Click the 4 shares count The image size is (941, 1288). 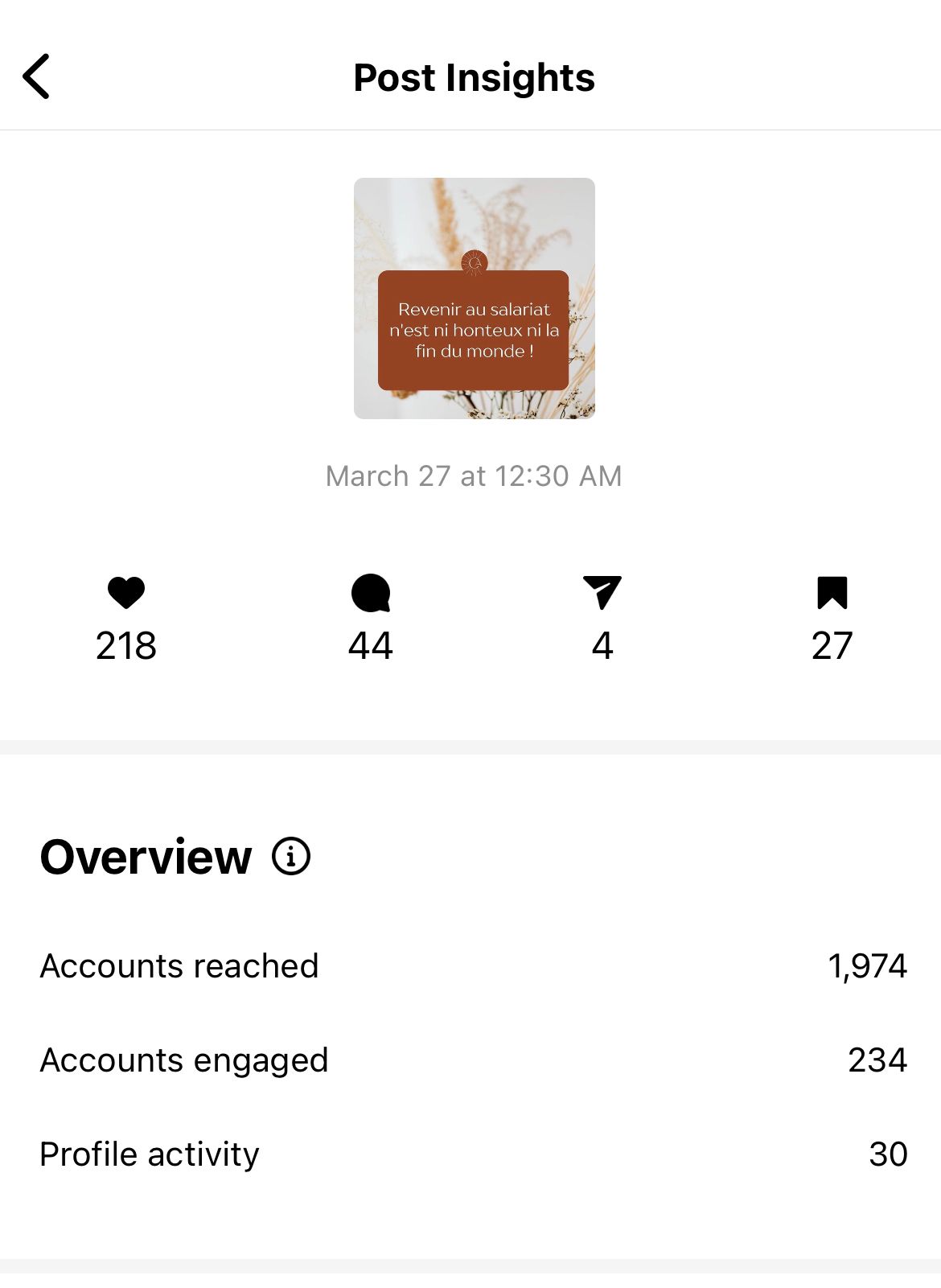(602, 646)
